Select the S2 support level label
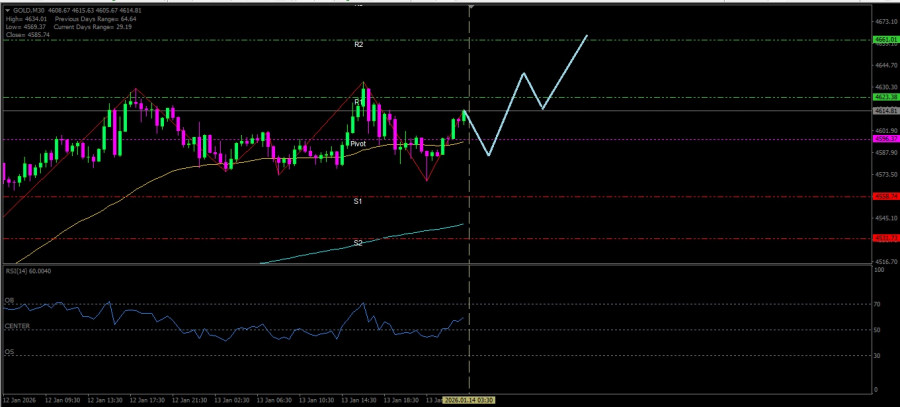This screenshot has height=407, width=900. coord(357,243)
